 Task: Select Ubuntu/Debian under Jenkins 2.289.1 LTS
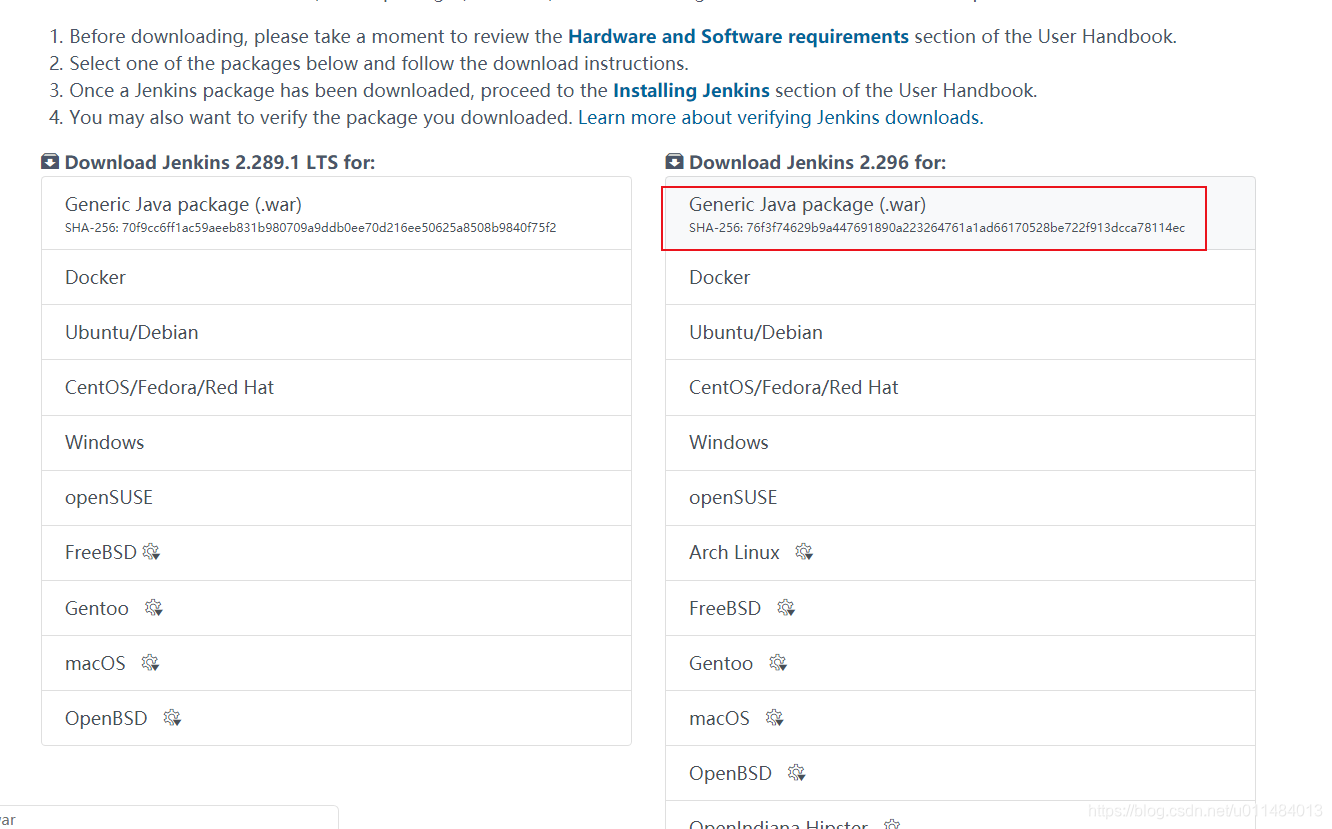pos(336,332)
